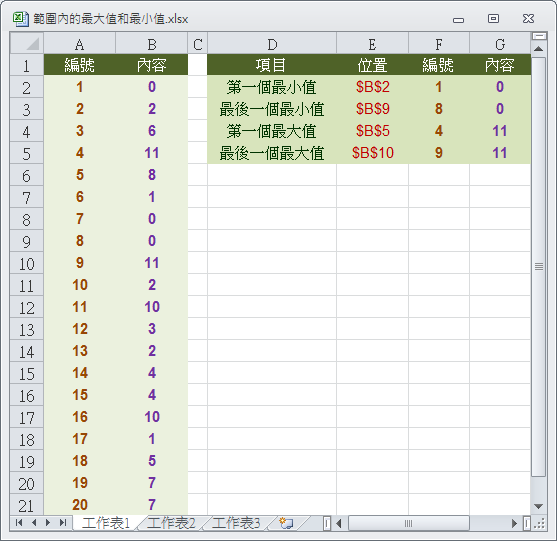Select column C header
The width and height of the screenshot is (557, 541).
pyautogui.click(x=198, y=43)
